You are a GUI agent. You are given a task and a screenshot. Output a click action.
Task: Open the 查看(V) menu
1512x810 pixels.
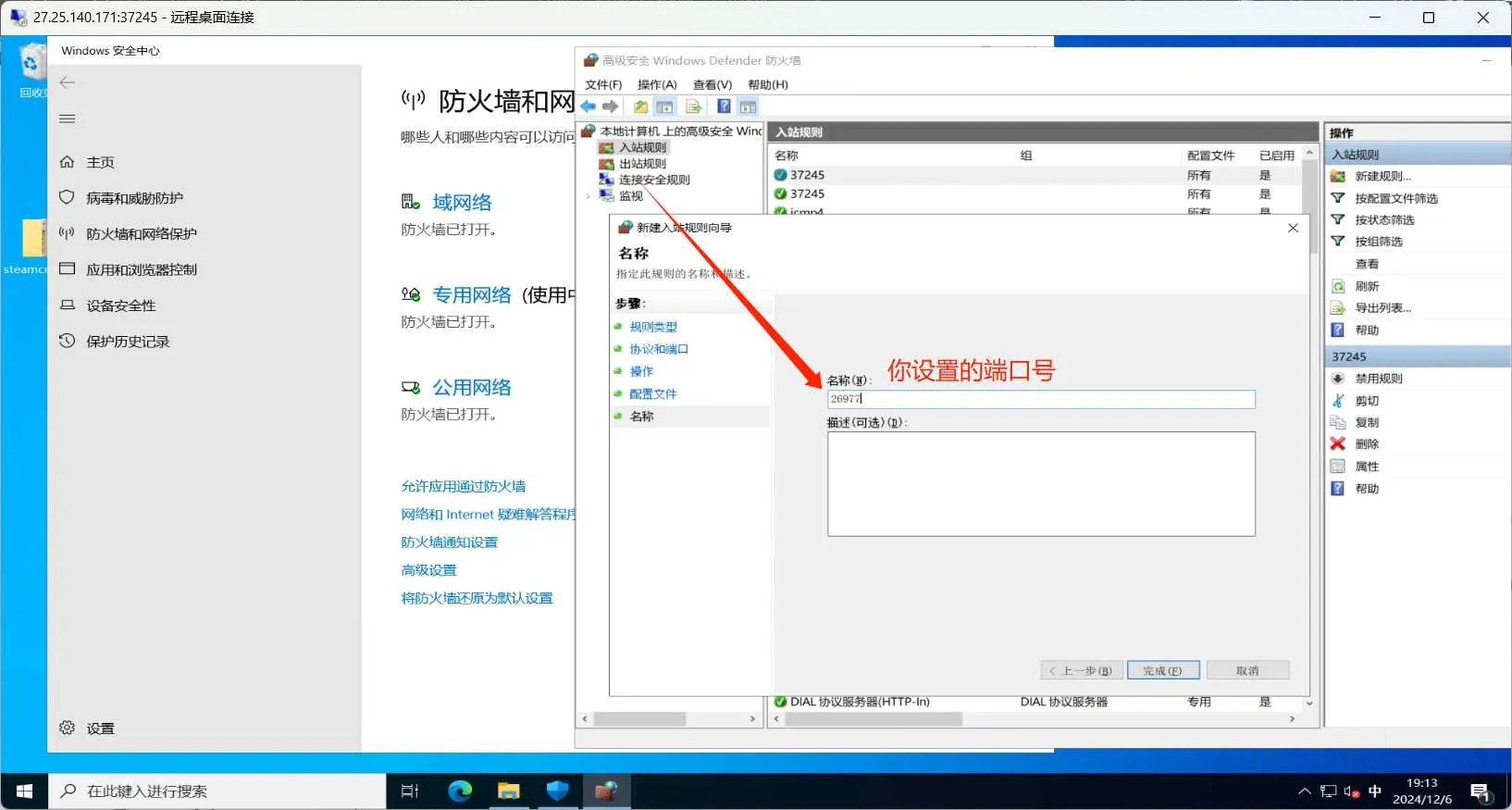[712, 84]
